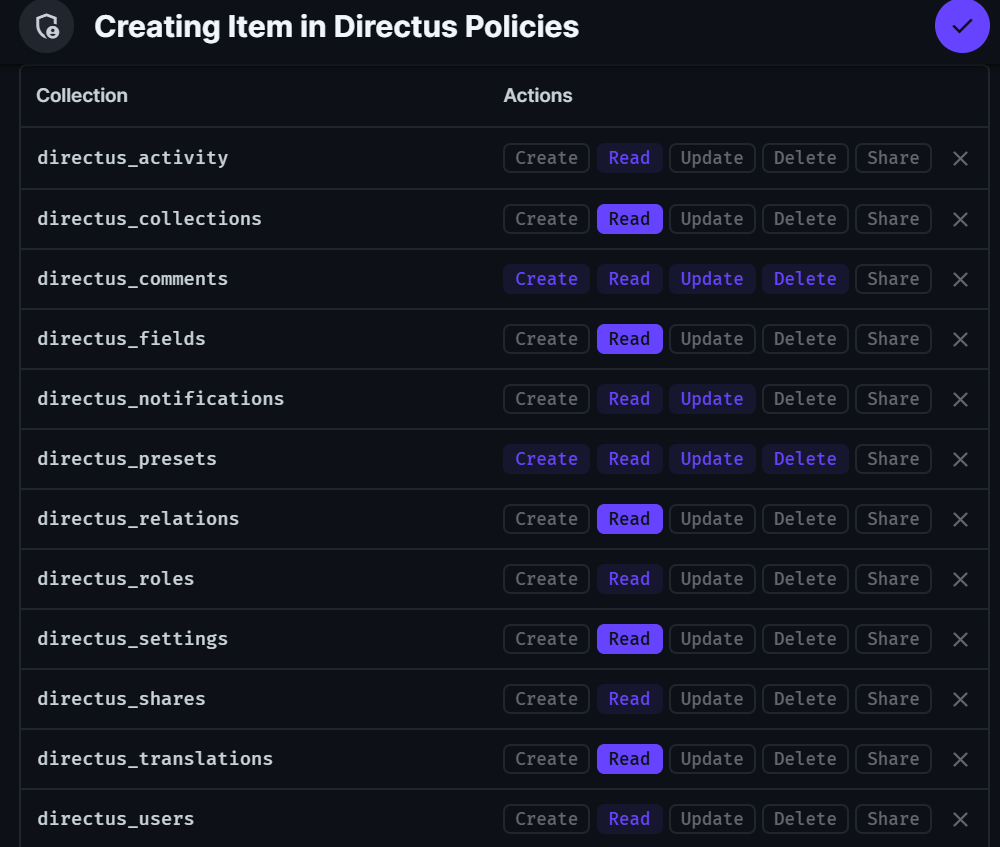The image size is (1000, 847).
Task: Remove the directus_shares permission row
Action: [960, 699]
